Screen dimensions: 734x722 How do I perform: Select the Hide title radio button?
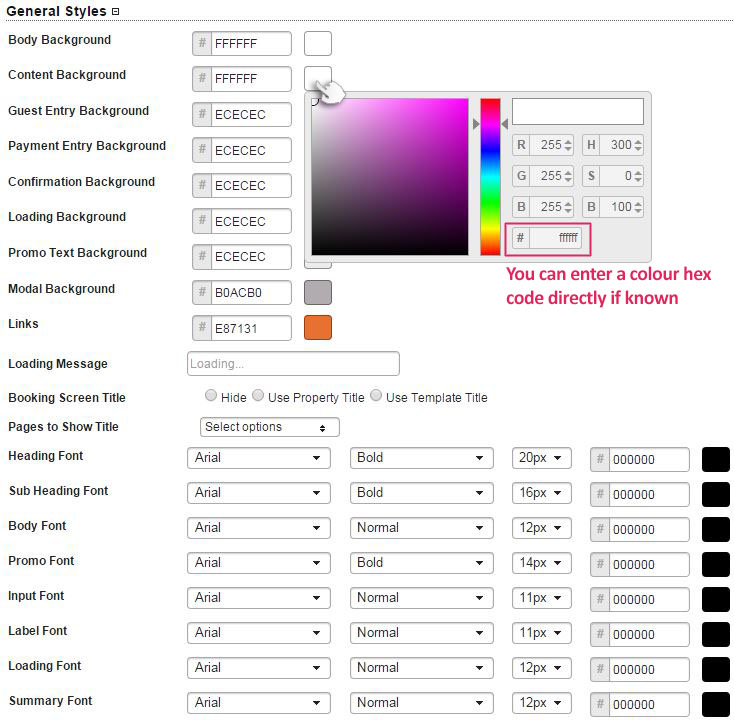pyautogui.click(x=211, y=396)
